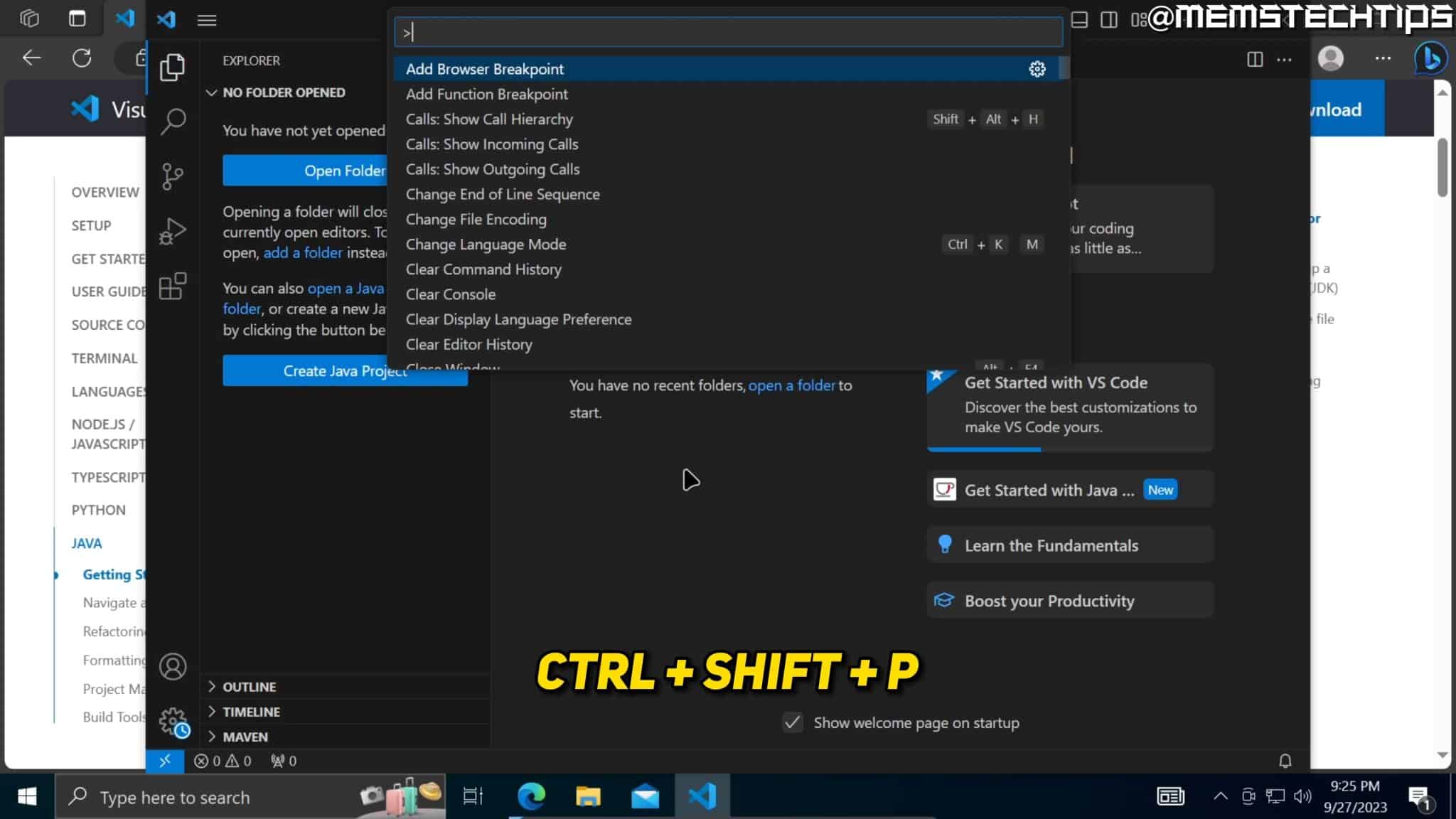Split the editor right
The height and width of the screenshot is (819, 1456).
click(x=1255, y=59)
